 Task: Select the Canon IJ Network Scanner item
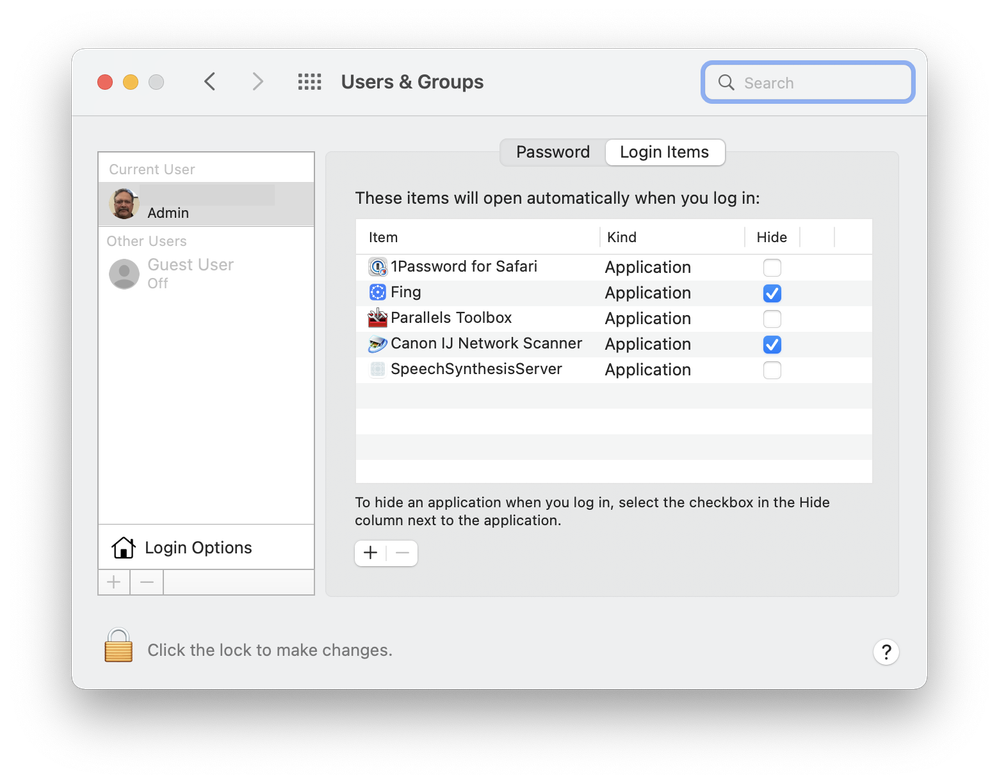pos(485,344)
